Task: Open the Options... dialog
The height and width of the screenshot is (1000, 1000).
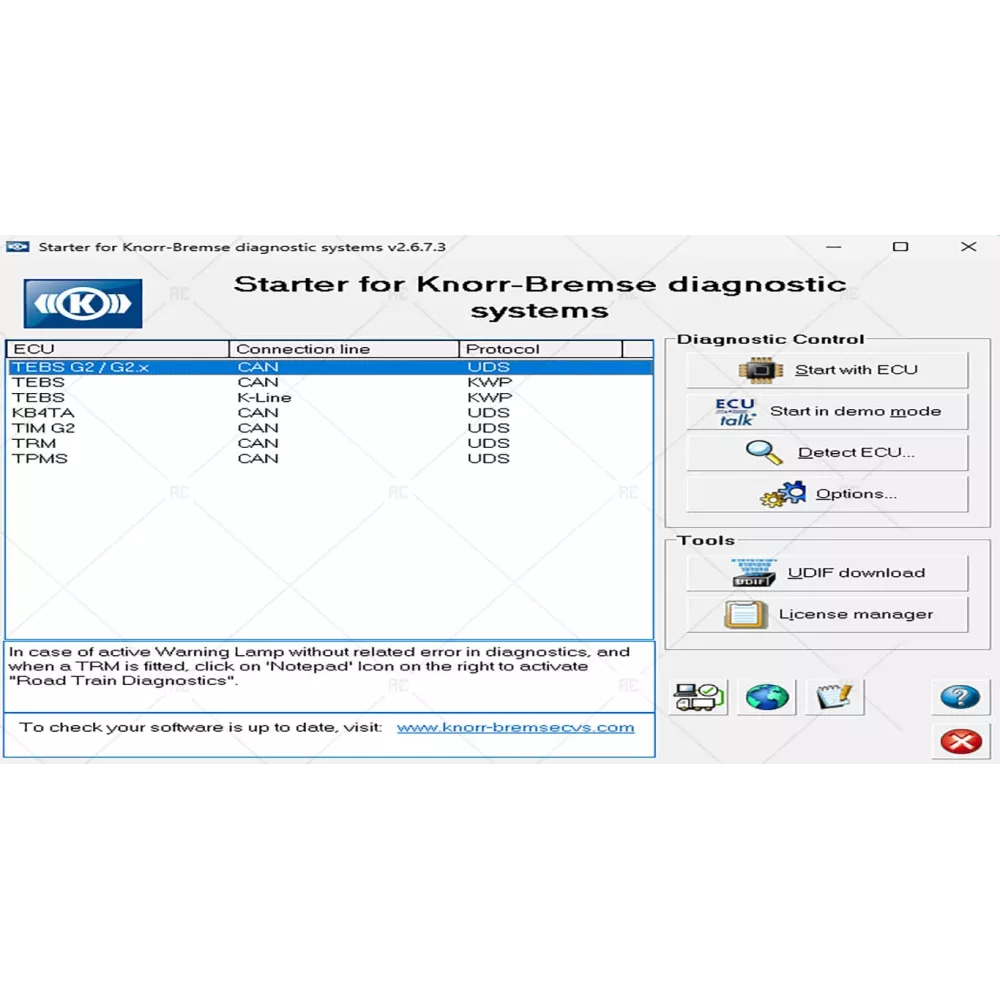Action: click(827, 494)
